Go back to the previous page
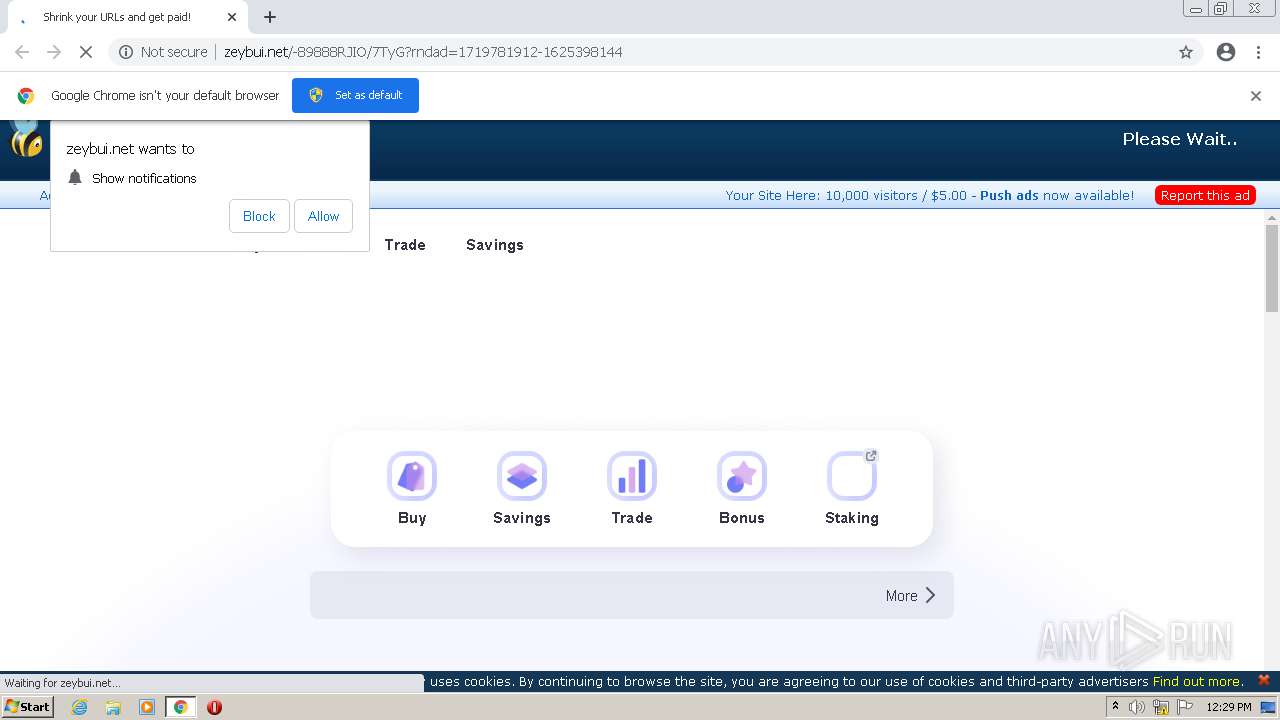 click(22, 52)
